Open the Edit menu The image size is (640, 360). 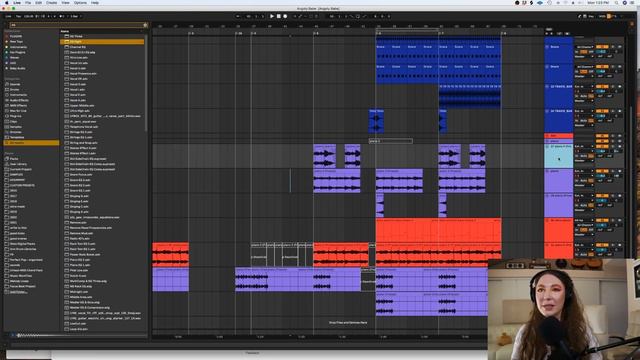click(38, 3)
